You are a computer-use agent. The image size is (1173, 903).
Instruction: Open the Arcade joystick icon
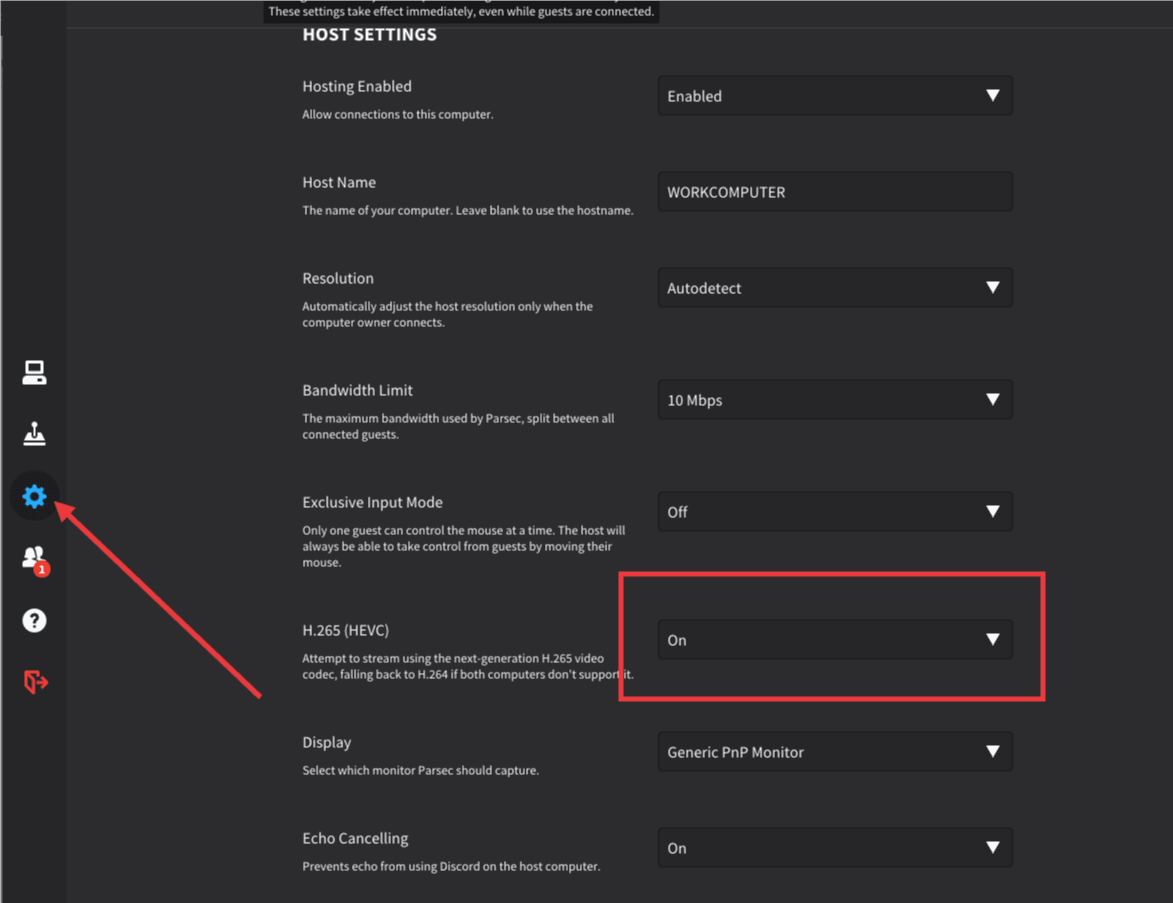[34, 434]
